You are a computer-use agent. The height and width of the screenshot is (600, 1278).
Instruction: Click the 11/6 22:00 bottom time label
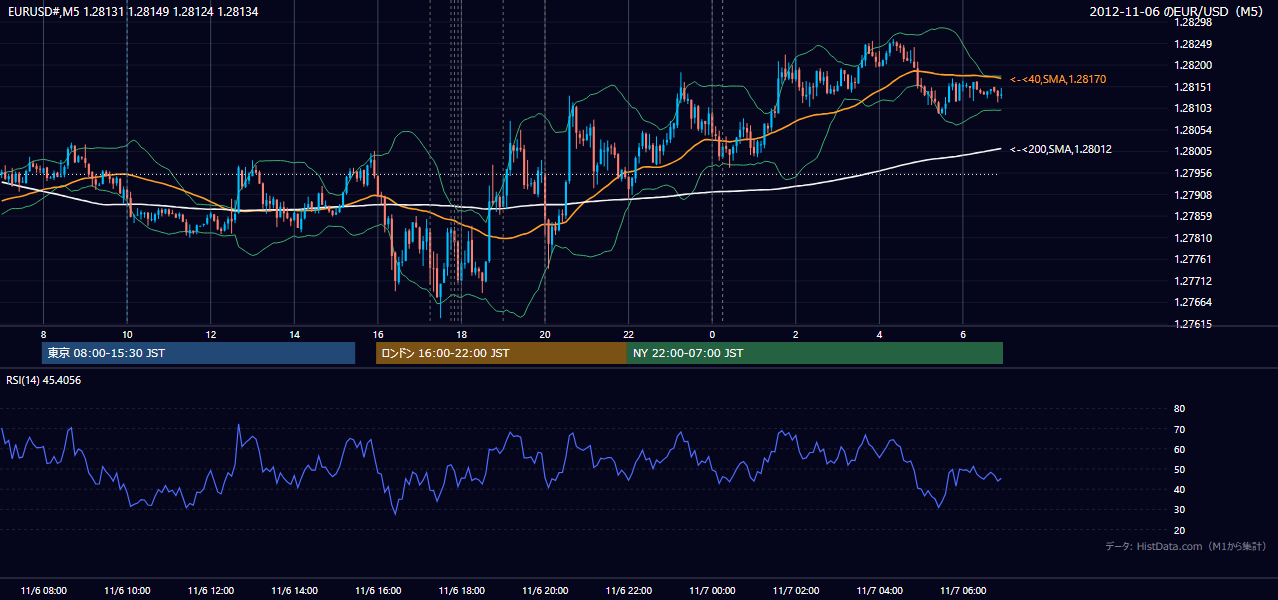[628, 591]
